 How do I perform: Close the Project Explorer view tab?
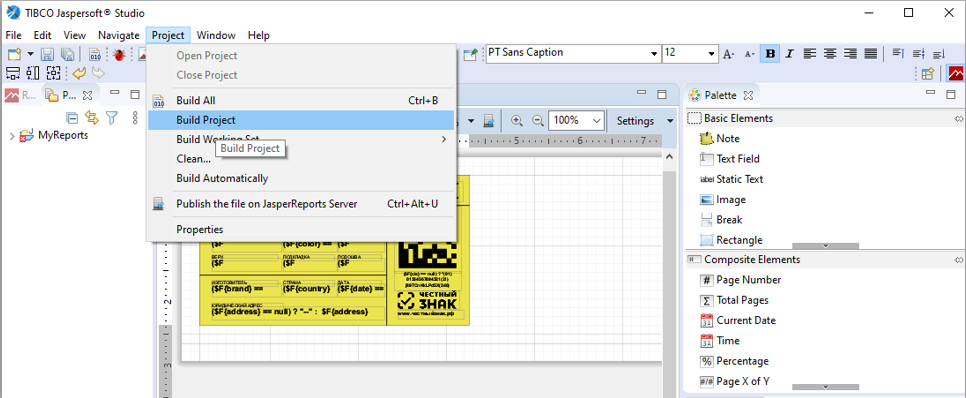(x=87, y=95)
